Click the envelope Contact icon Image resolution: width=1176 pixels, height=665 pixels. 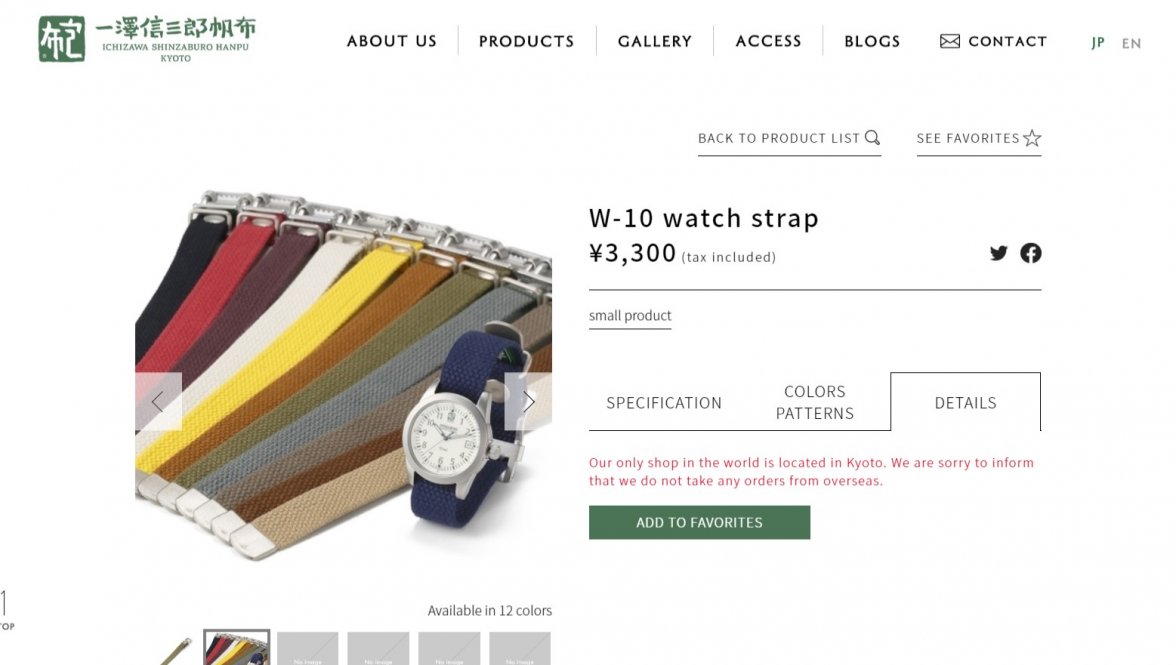(950, 41)
